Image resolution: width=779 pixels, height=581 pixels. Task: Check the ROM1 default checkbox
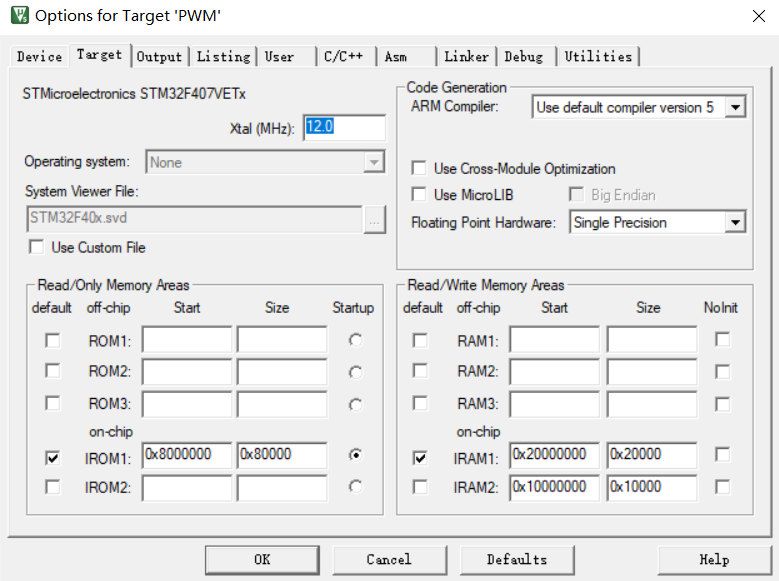click(x=53, y=341)
